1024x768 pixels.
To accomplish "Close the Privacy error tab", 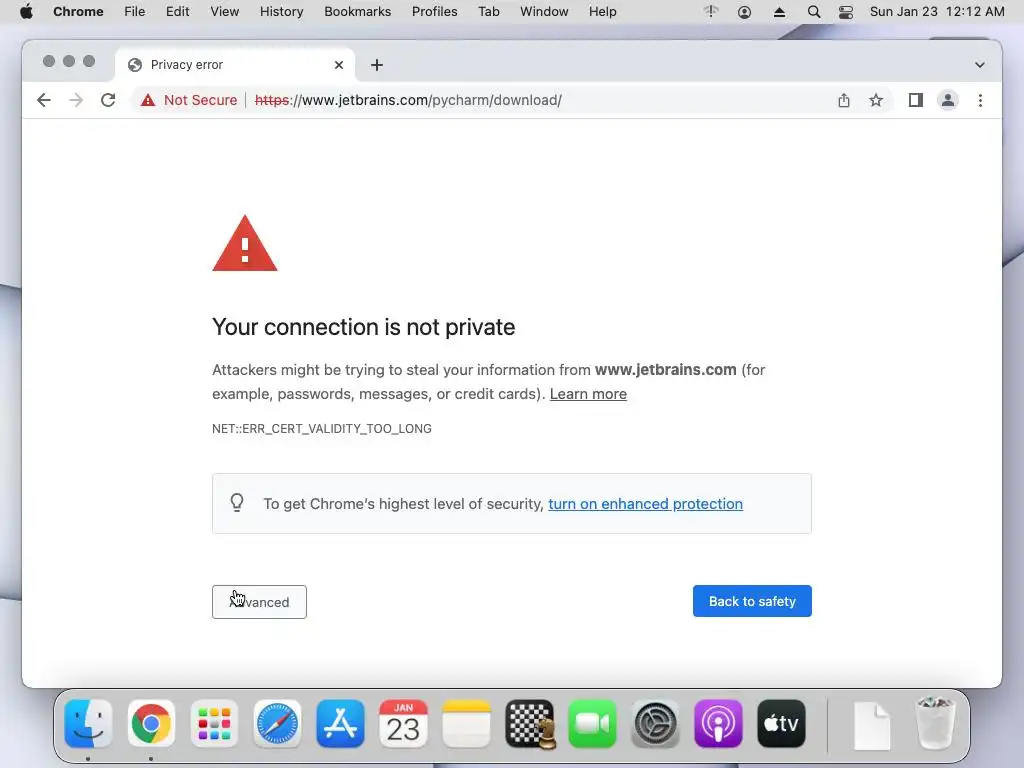I will [339, 65].
